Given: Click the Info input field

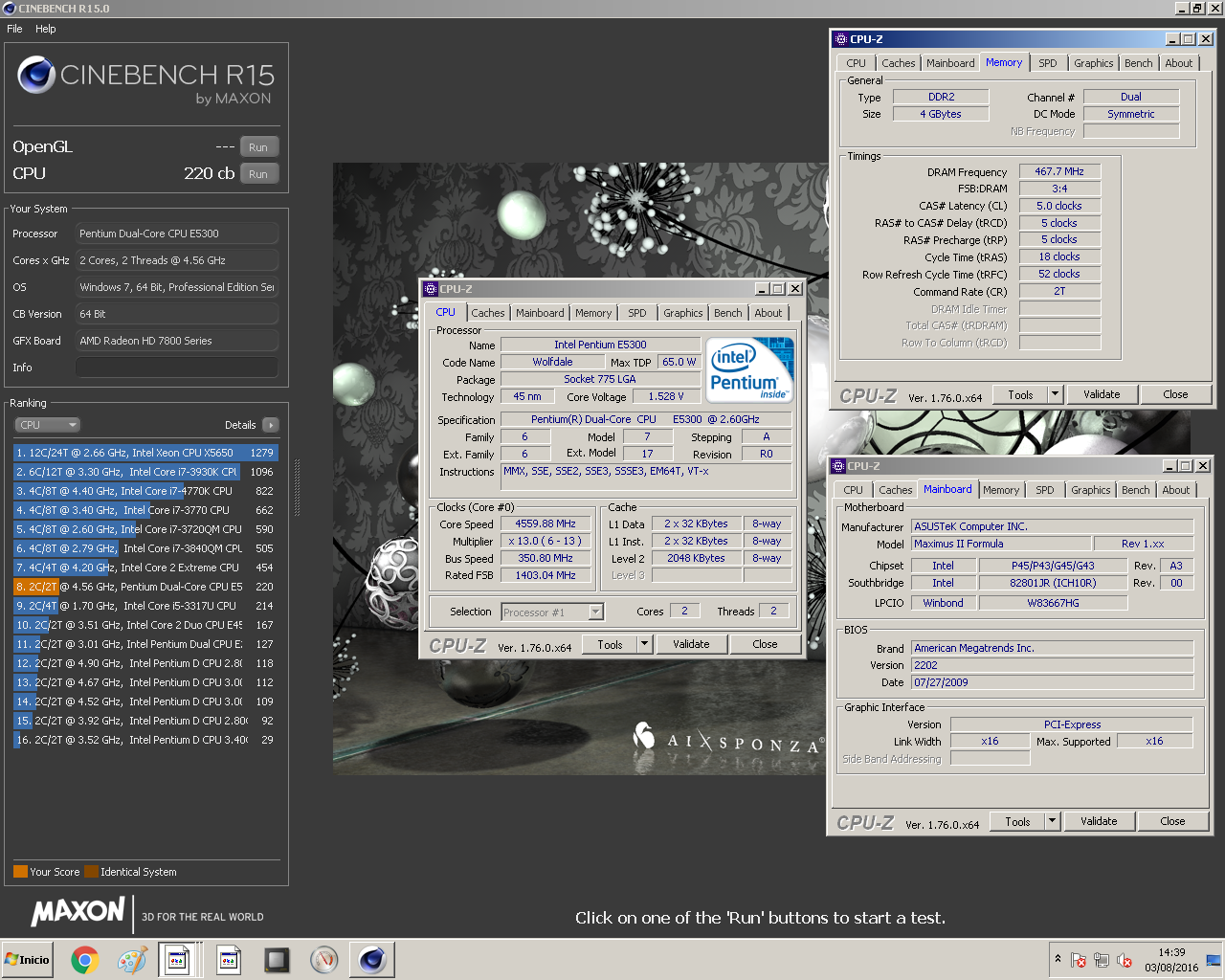Looking at the screenshot, I should [x=177, y=367].
